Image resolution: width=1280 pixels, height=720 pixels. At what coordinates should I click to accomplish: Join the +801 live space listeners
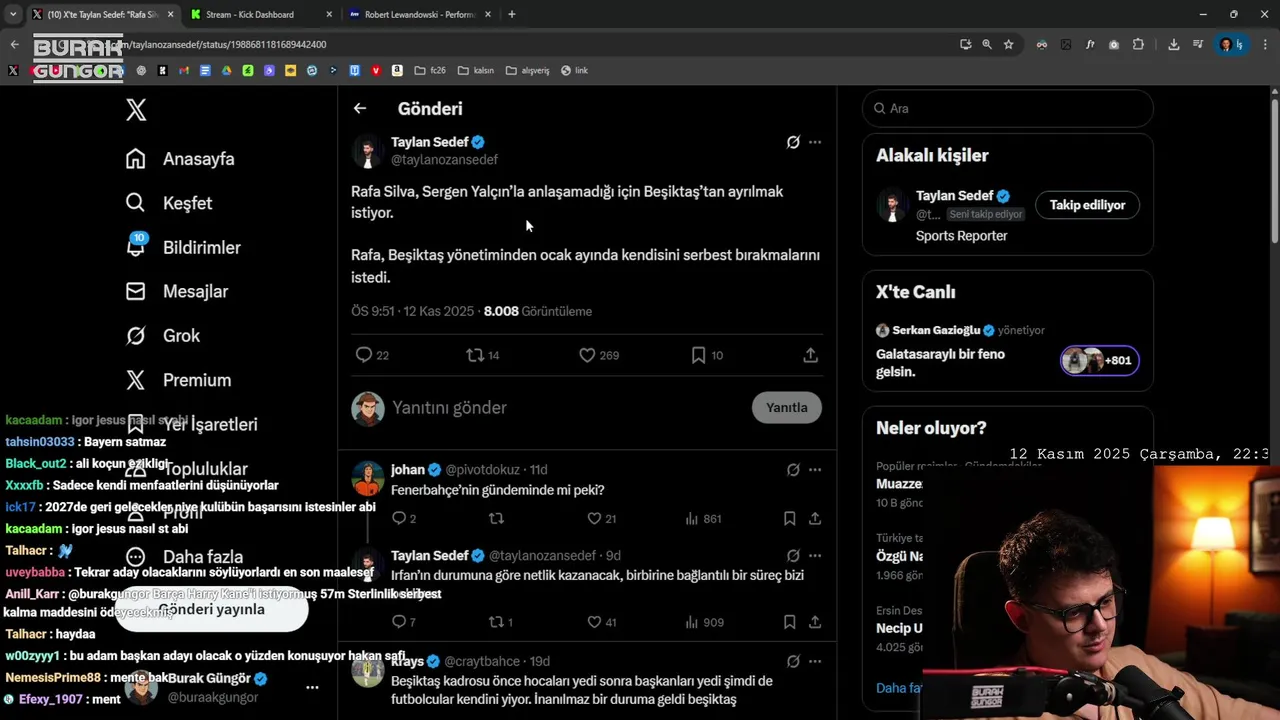[x=1100, y=360]
